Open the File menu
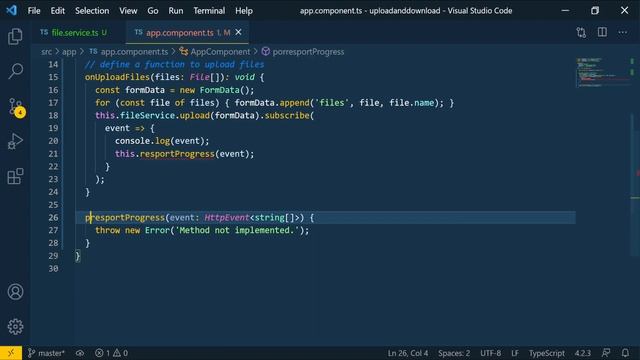Image resolution: width=640 pixels, height=360 pixels. 34,11
